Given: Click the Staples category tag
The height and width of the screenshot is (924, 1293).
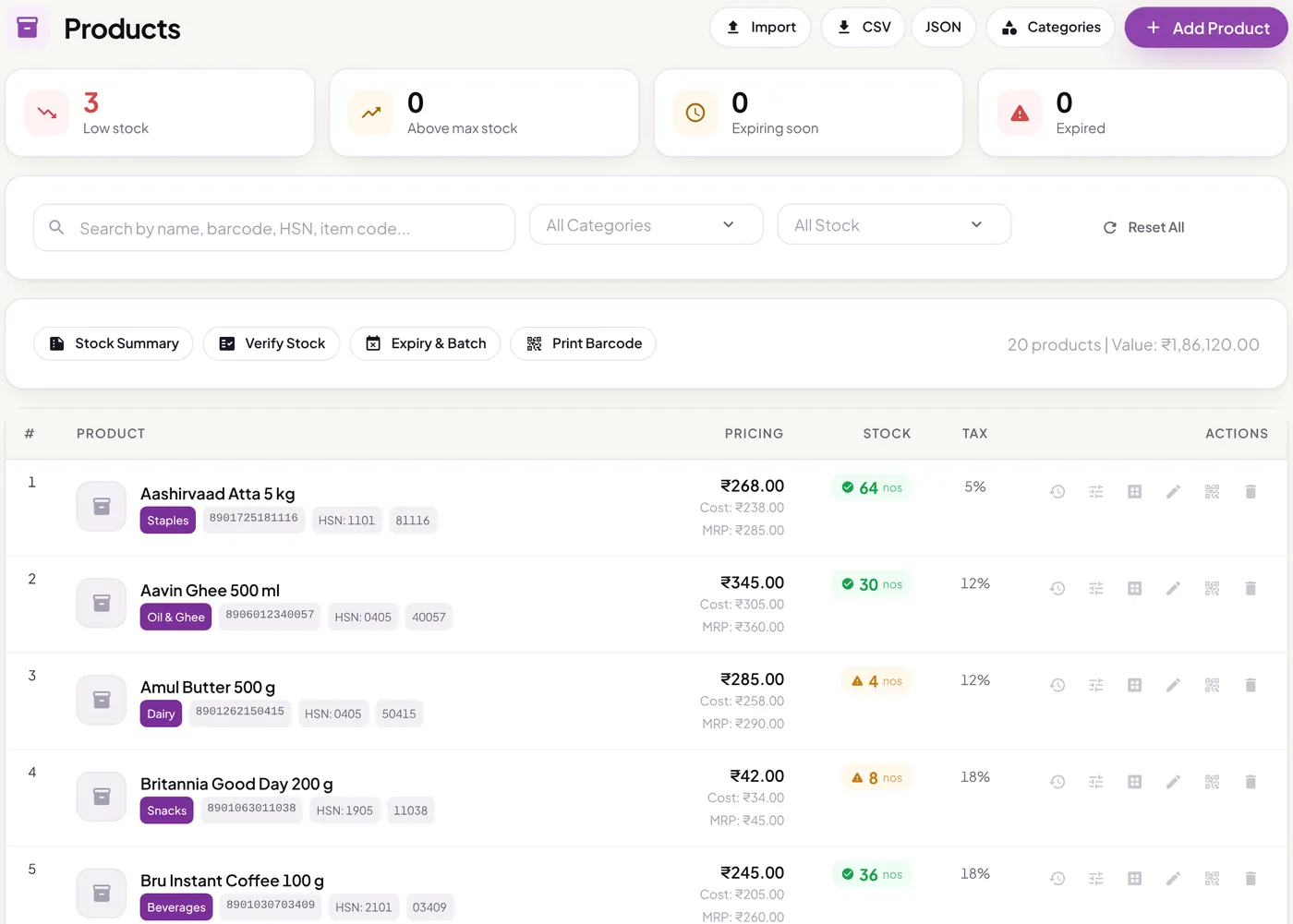Looking at the screenshot, I should [x=168, y=521].
